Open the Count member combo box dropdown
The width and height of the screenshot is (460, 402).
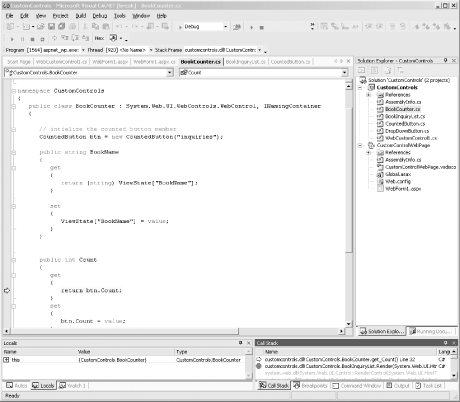344,73
